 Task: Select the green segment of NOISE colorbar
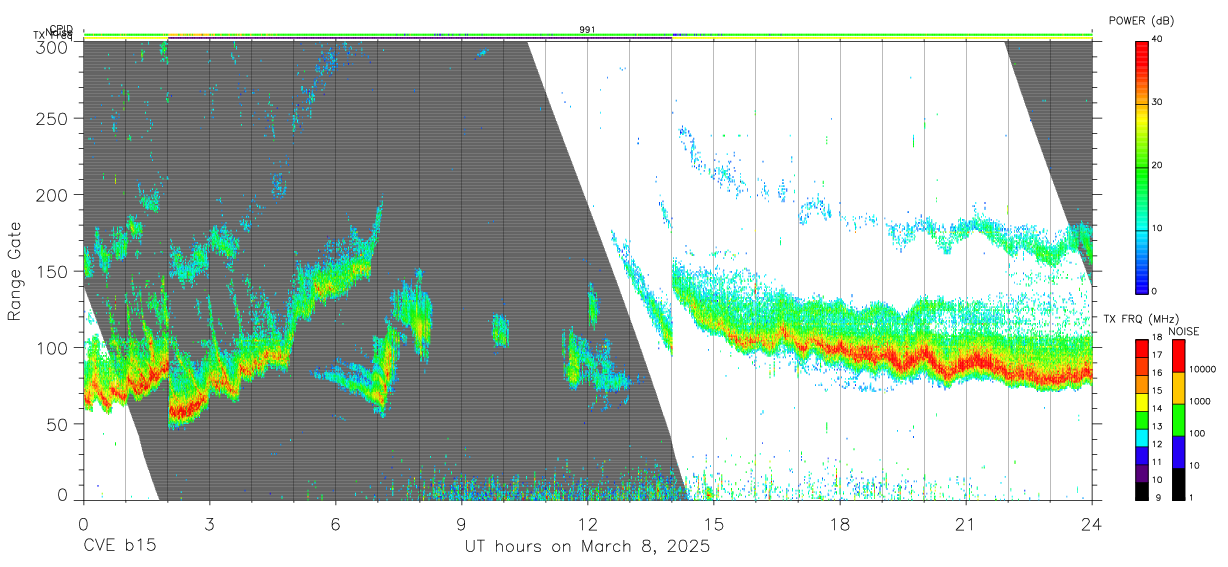(x=1179, y=420)
